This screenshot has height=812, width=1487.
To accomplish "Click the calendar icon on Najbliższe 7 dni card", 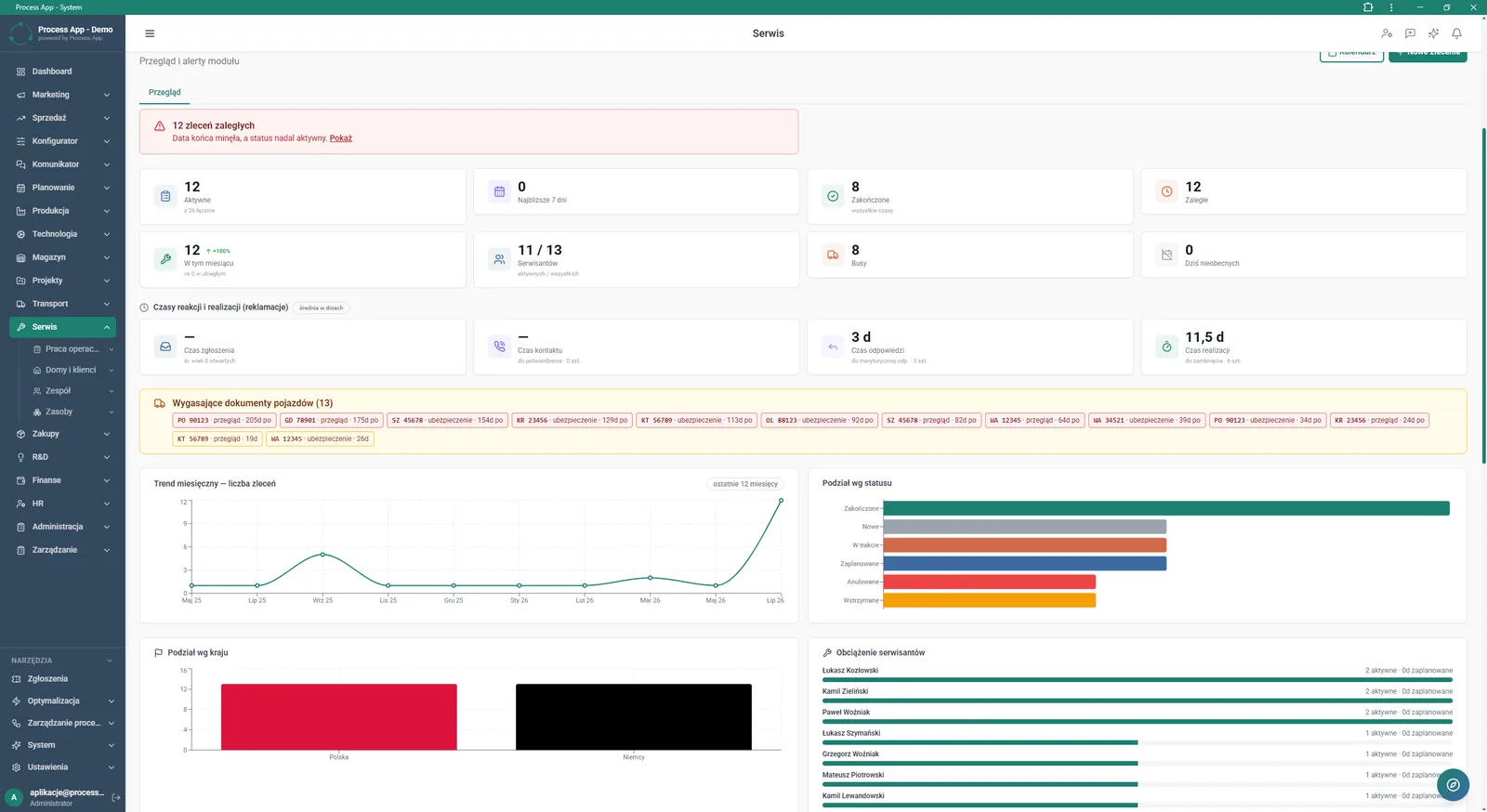I will (499, 191).
